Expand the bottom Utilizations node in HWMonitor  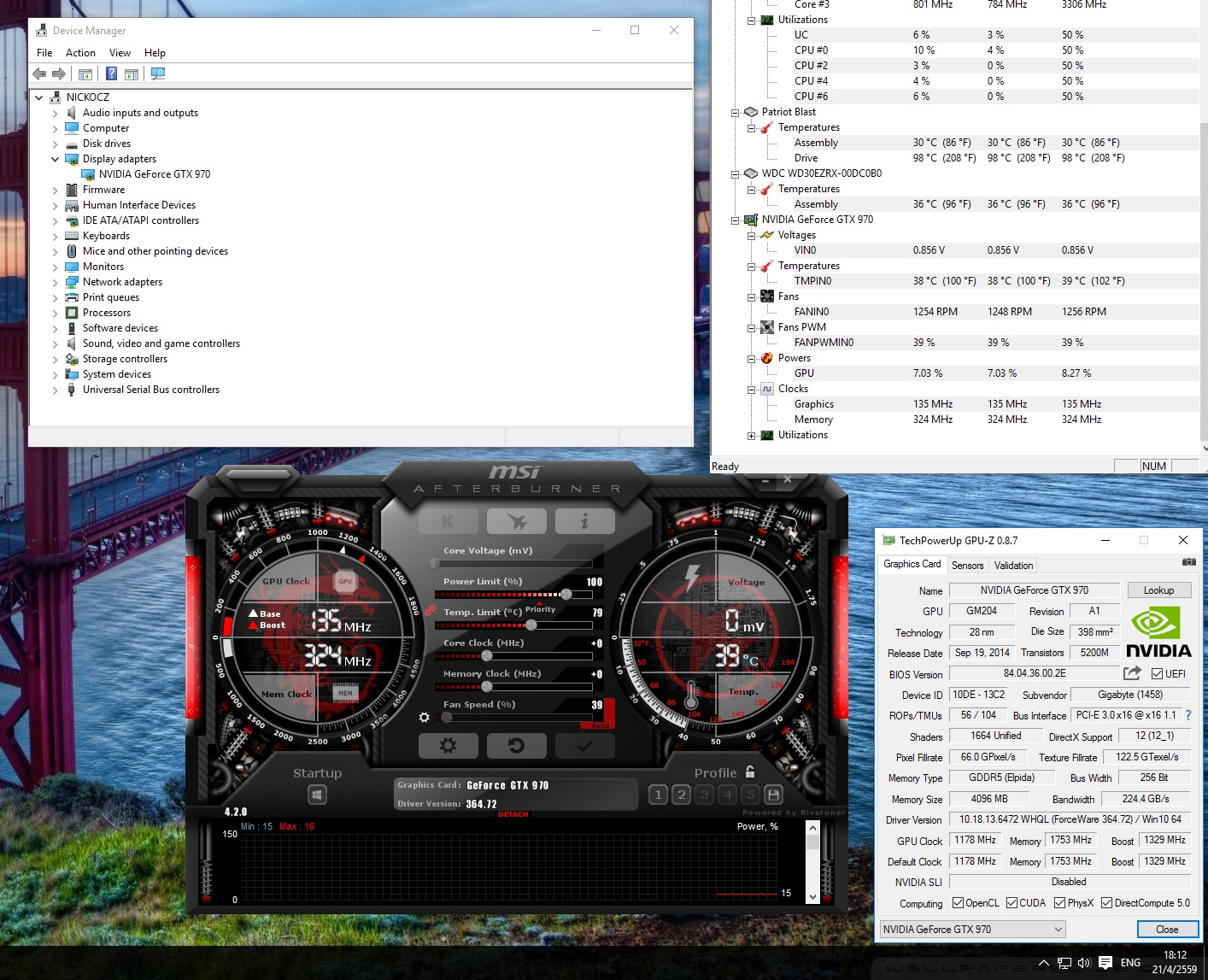[x=751, y=436]
